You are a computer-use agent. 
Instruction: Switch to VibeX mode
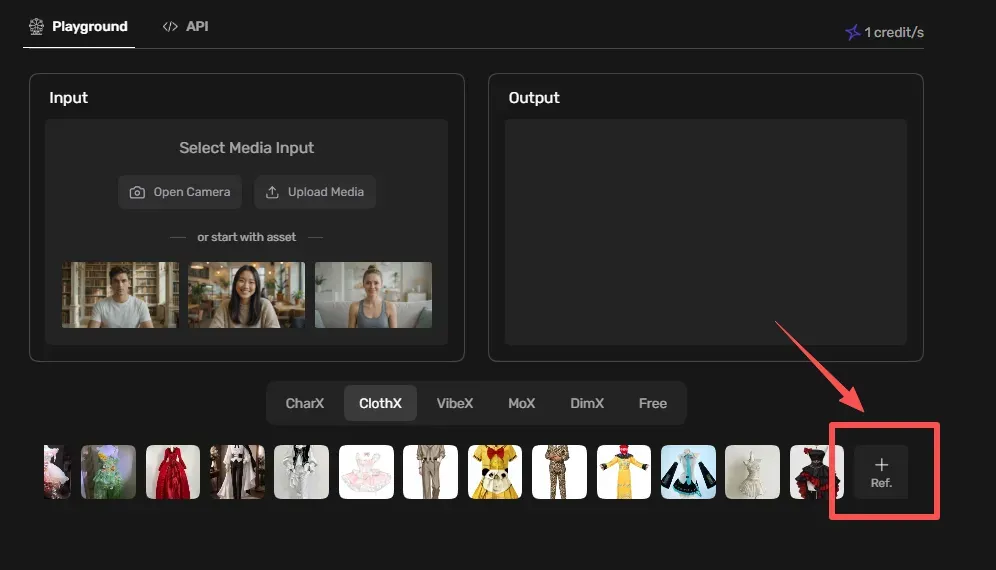455,404
